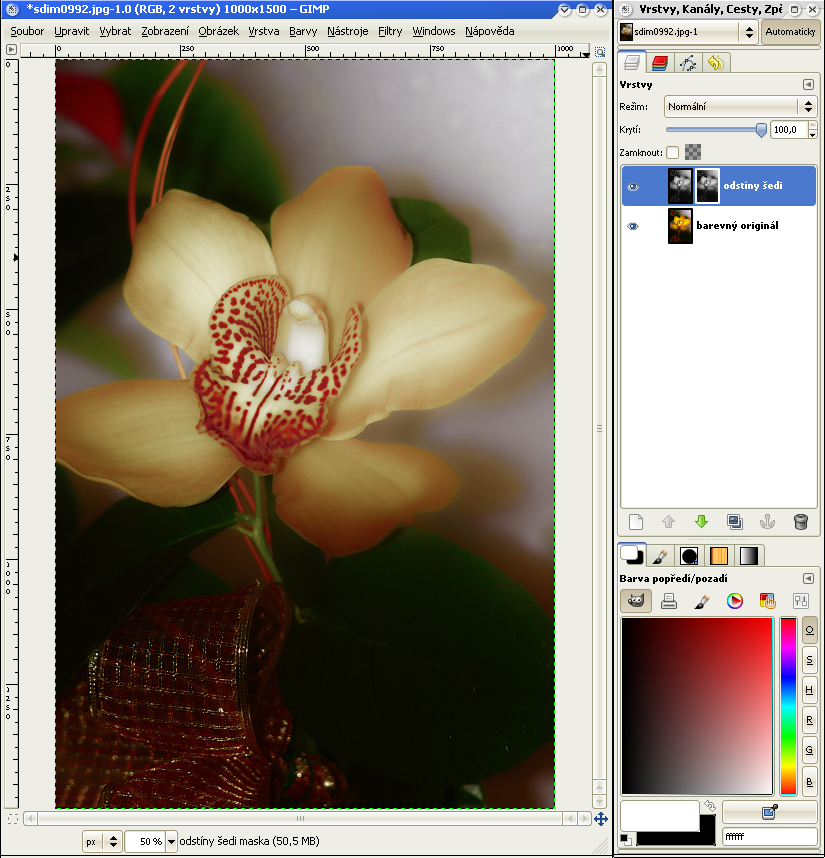Delete layer with trash icon
825x858 pixels.
[x=800, y=521]
